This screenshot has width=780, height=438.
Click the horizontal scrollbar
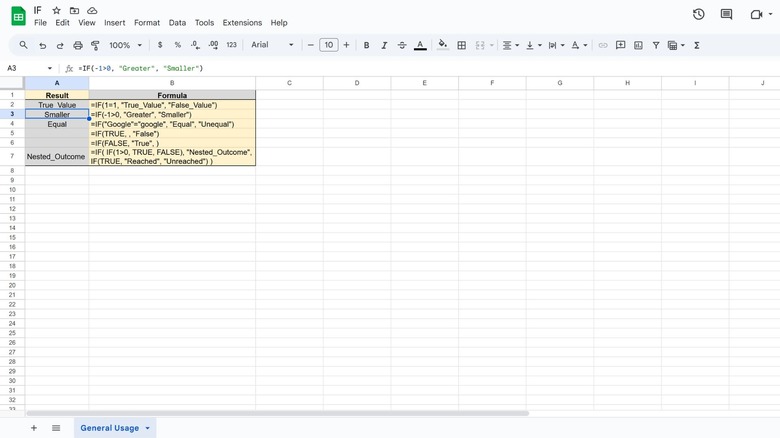pyautogui.click(x=278, y=413)
